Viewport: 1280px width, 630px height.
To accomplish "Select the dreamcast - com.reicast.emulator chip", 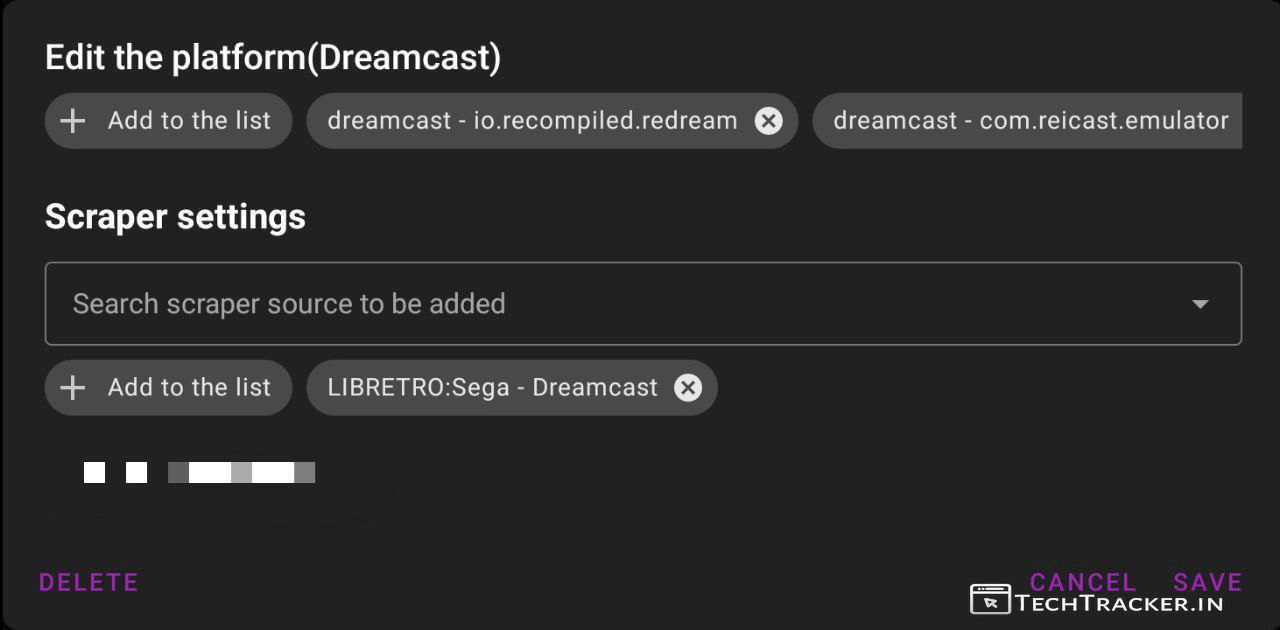I will point(1030,121).
